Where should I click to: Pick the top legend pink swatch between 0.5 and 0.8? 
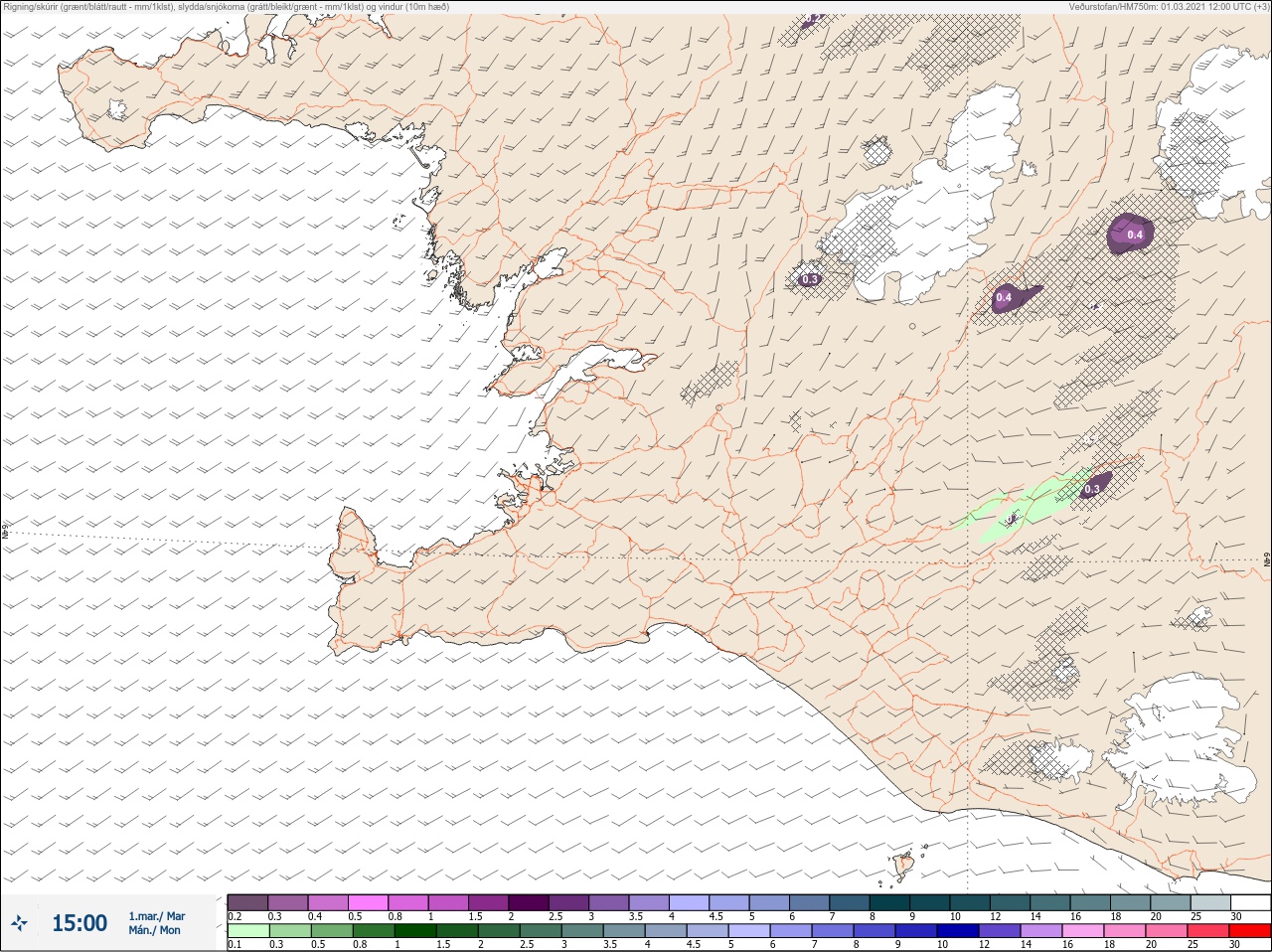(x=369, y=902)
